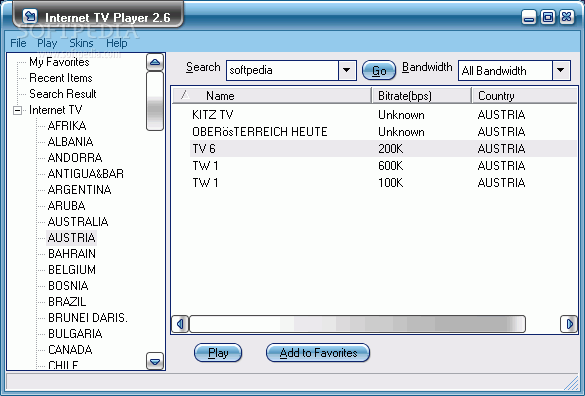The width and height of the screenshot is (585, 396).
Task: Select the TV 6 channel row
Action: pos(374,149)
